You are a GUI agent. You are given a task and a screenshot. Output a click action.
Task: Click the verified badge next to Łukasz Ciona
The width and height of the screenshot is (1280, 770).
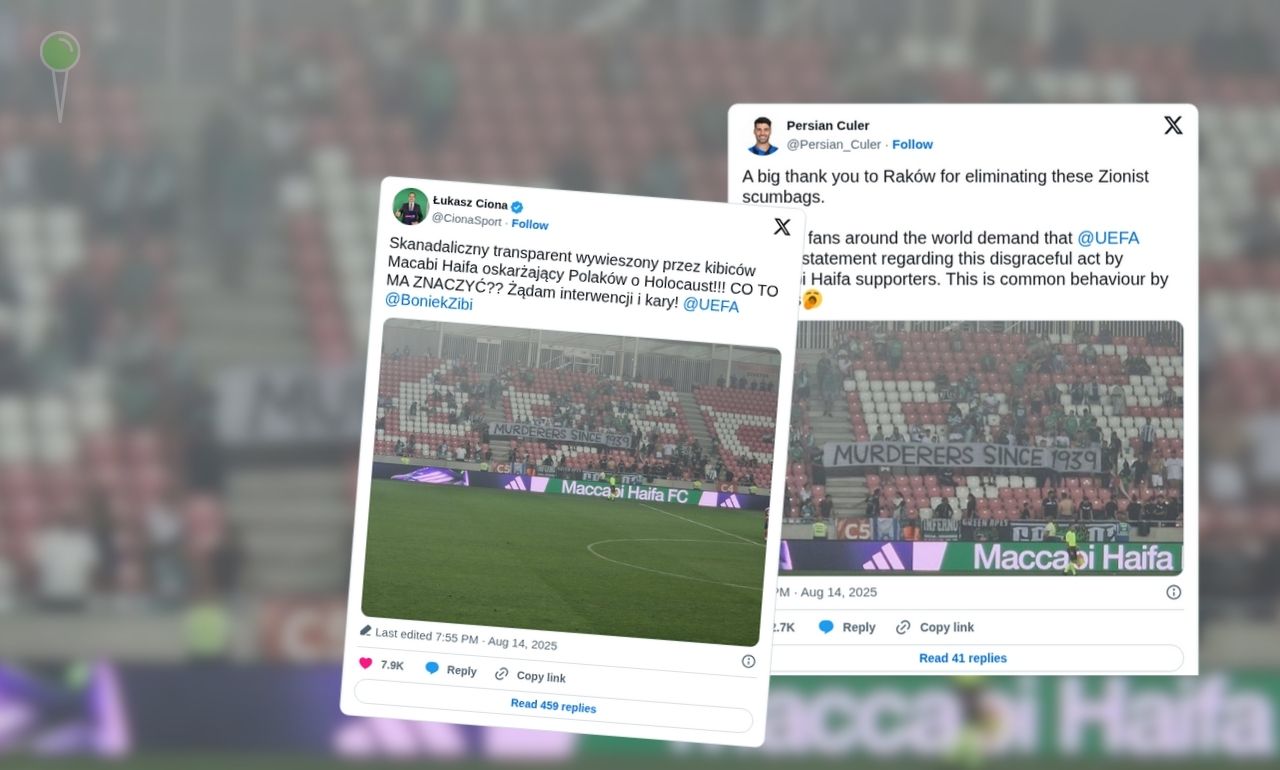(x=517, y=207)
